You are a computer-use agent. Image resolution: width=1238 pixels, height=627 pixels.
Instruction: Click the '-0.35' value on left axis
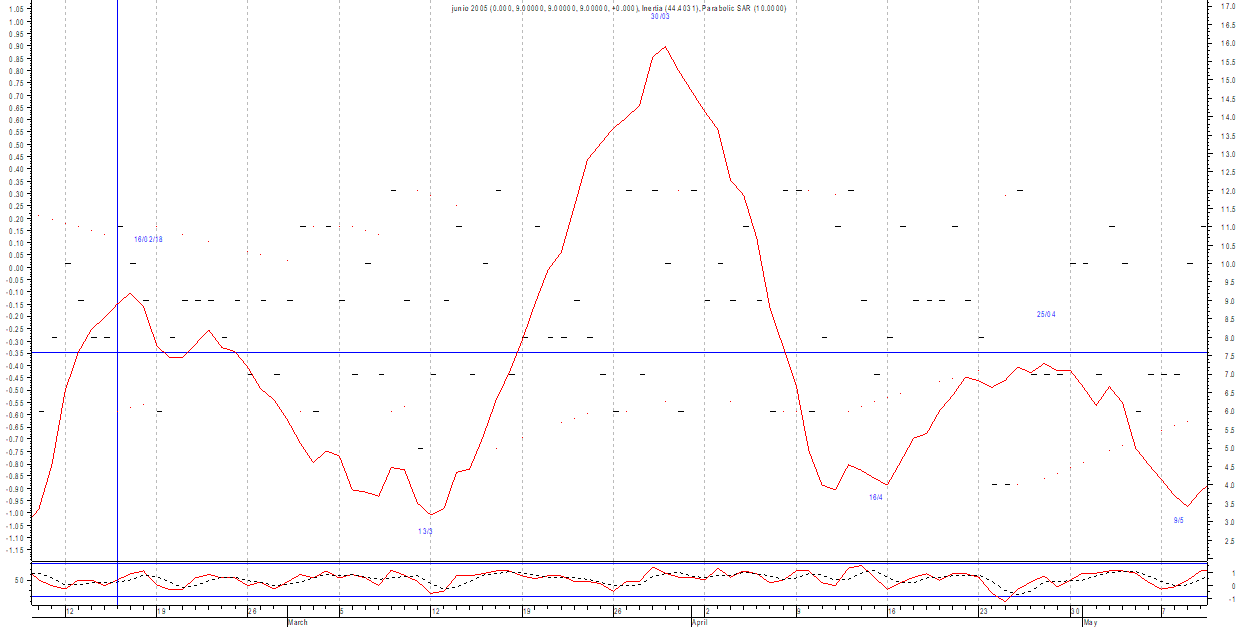17,354
